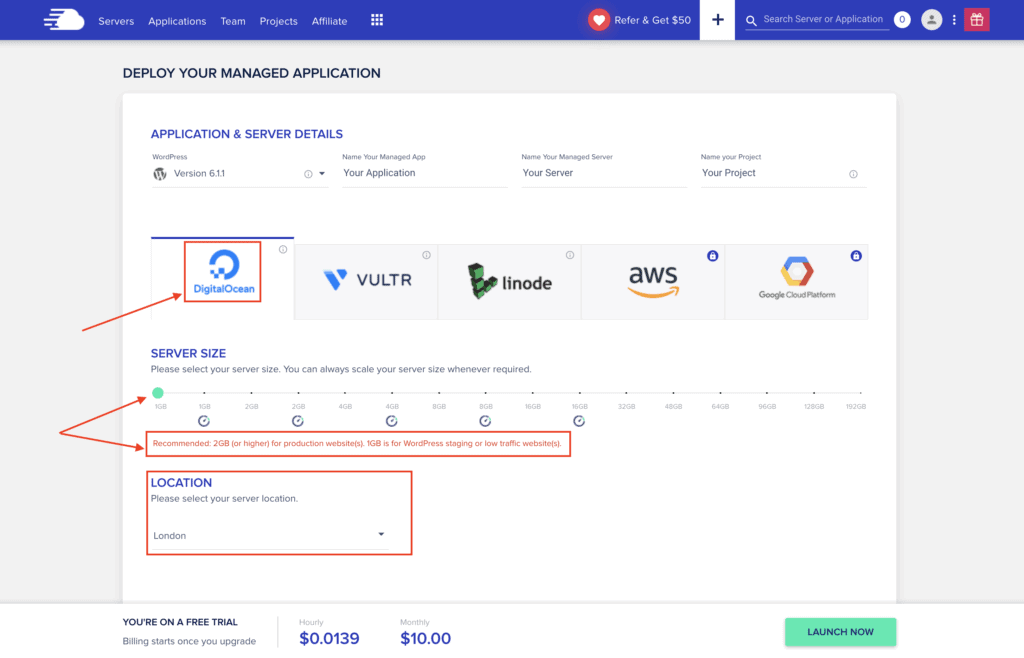Click the green server size slider handle
Viewport: 1024px width, 658px height.
coord(157,393)
